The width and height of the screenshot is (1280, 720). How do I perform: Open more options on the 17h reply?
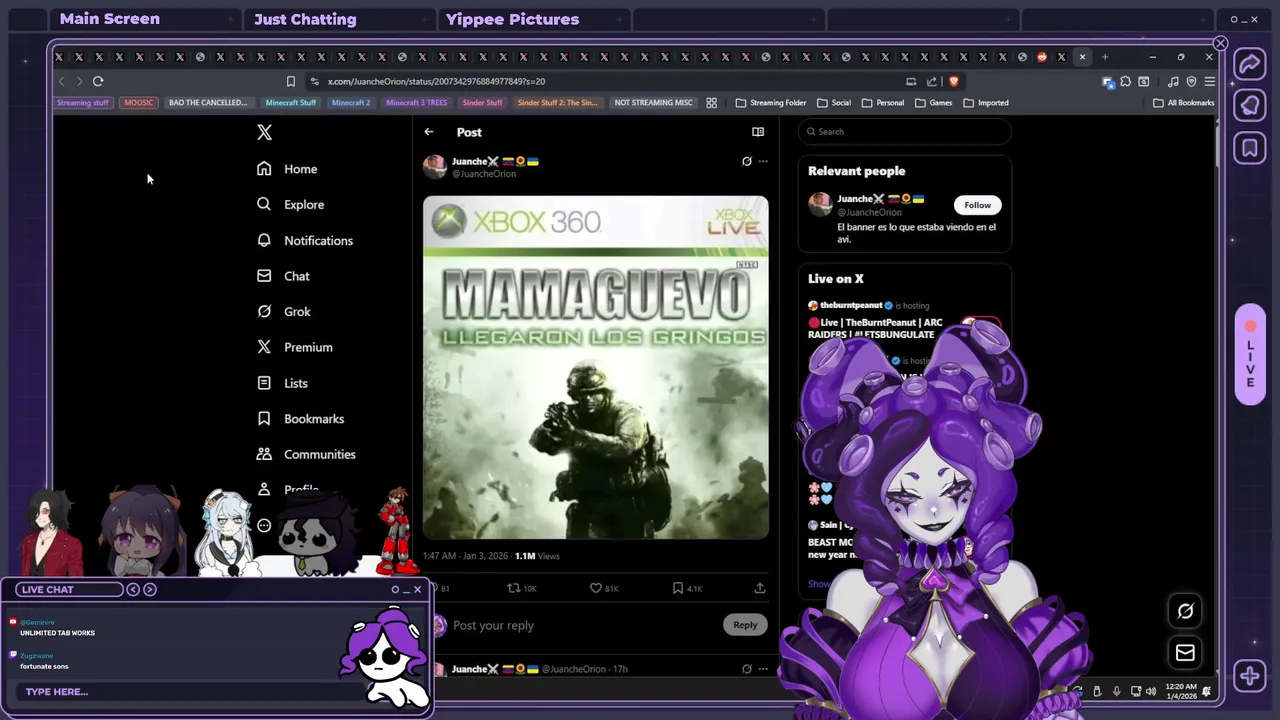[x=763, y=669]
